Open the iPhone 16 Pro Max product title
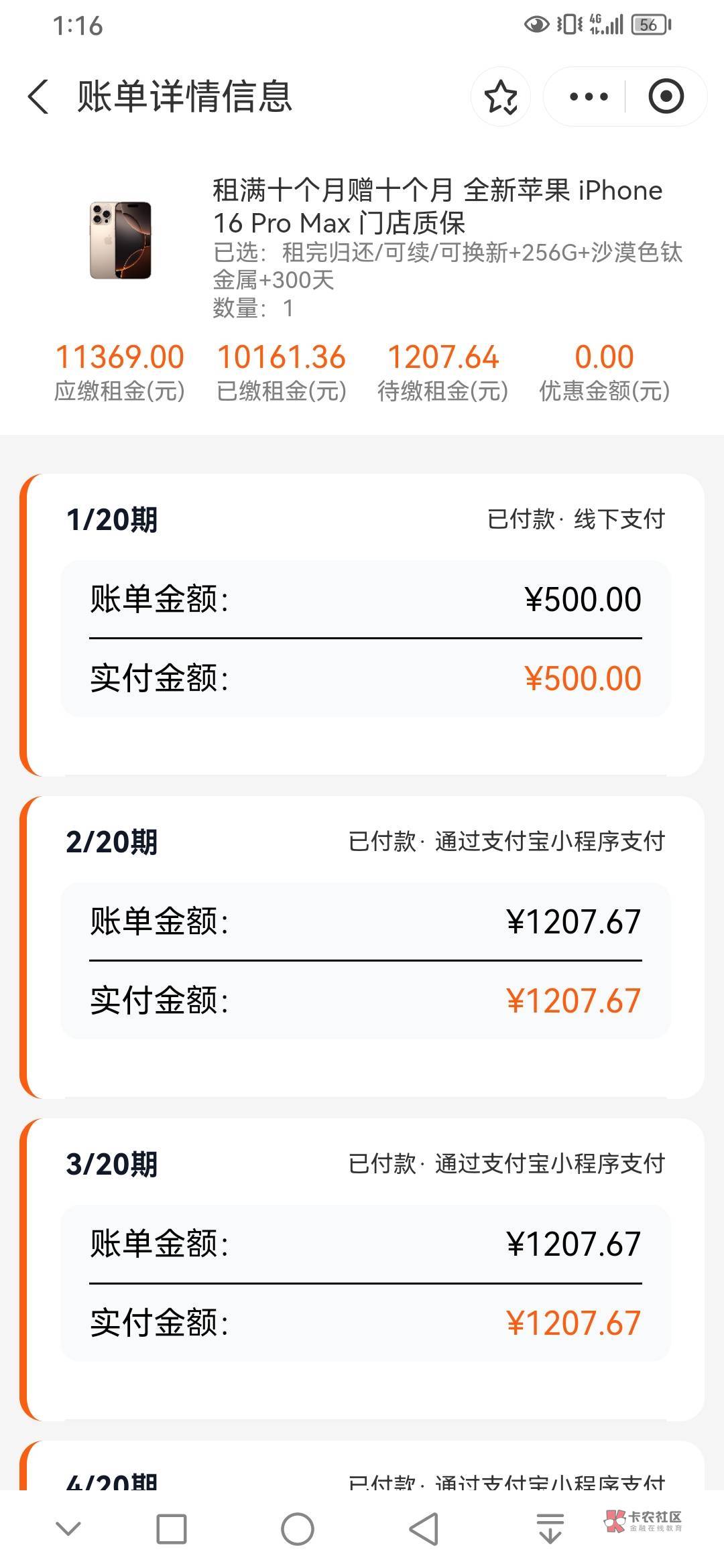Screen dimensions: 724x1568 437,206
